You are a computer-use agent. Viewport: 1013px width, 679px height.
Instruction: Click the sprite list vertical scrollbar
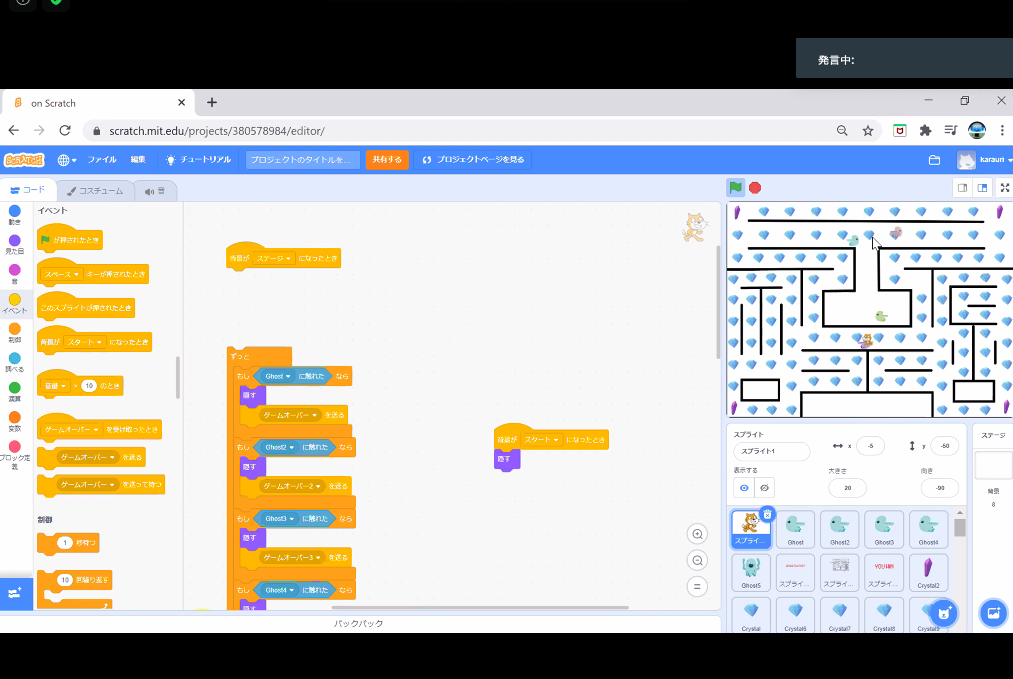pyautogui.click(x=960, y=527)
